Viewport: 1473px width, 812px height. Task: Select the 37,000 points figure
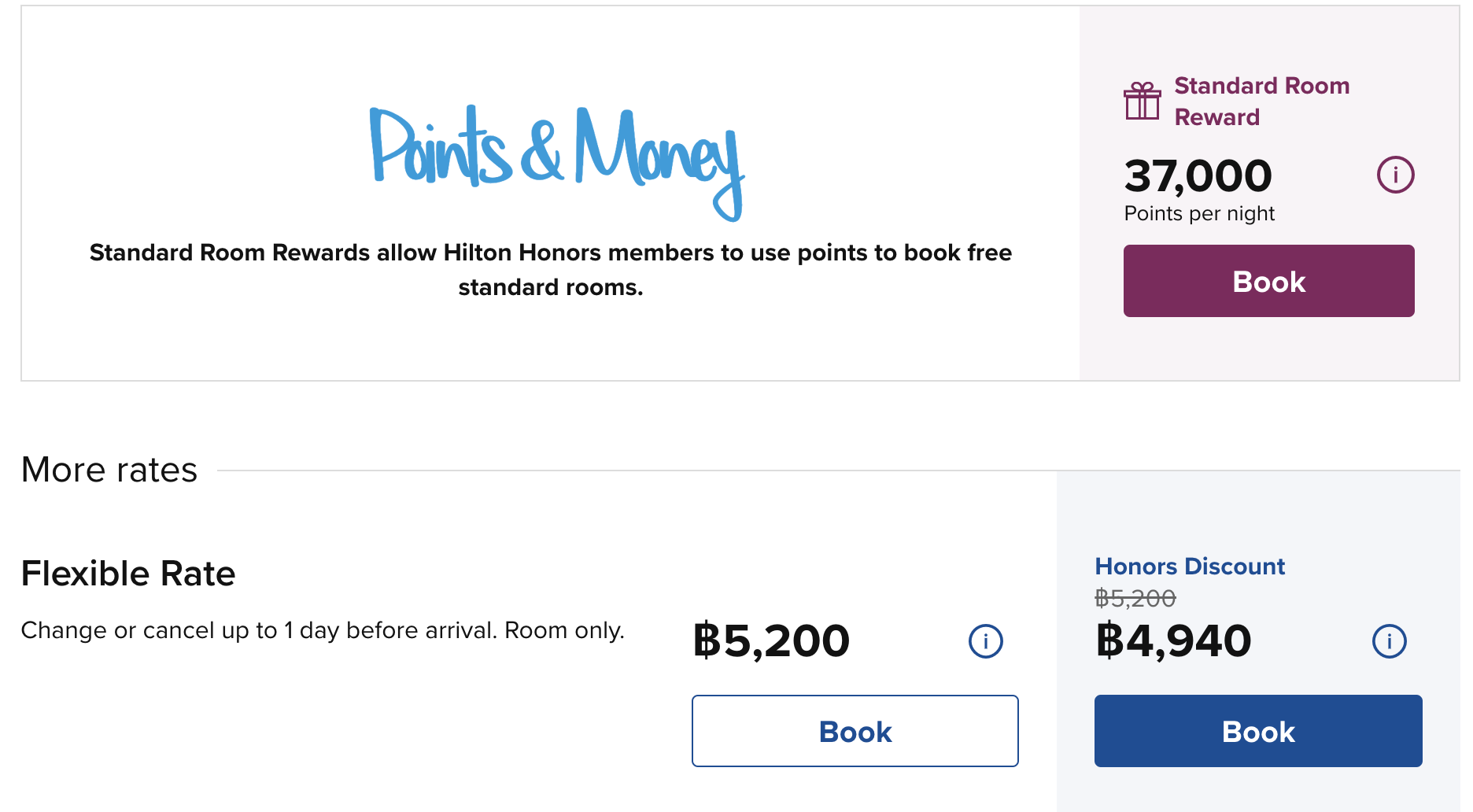point(1198,175)
